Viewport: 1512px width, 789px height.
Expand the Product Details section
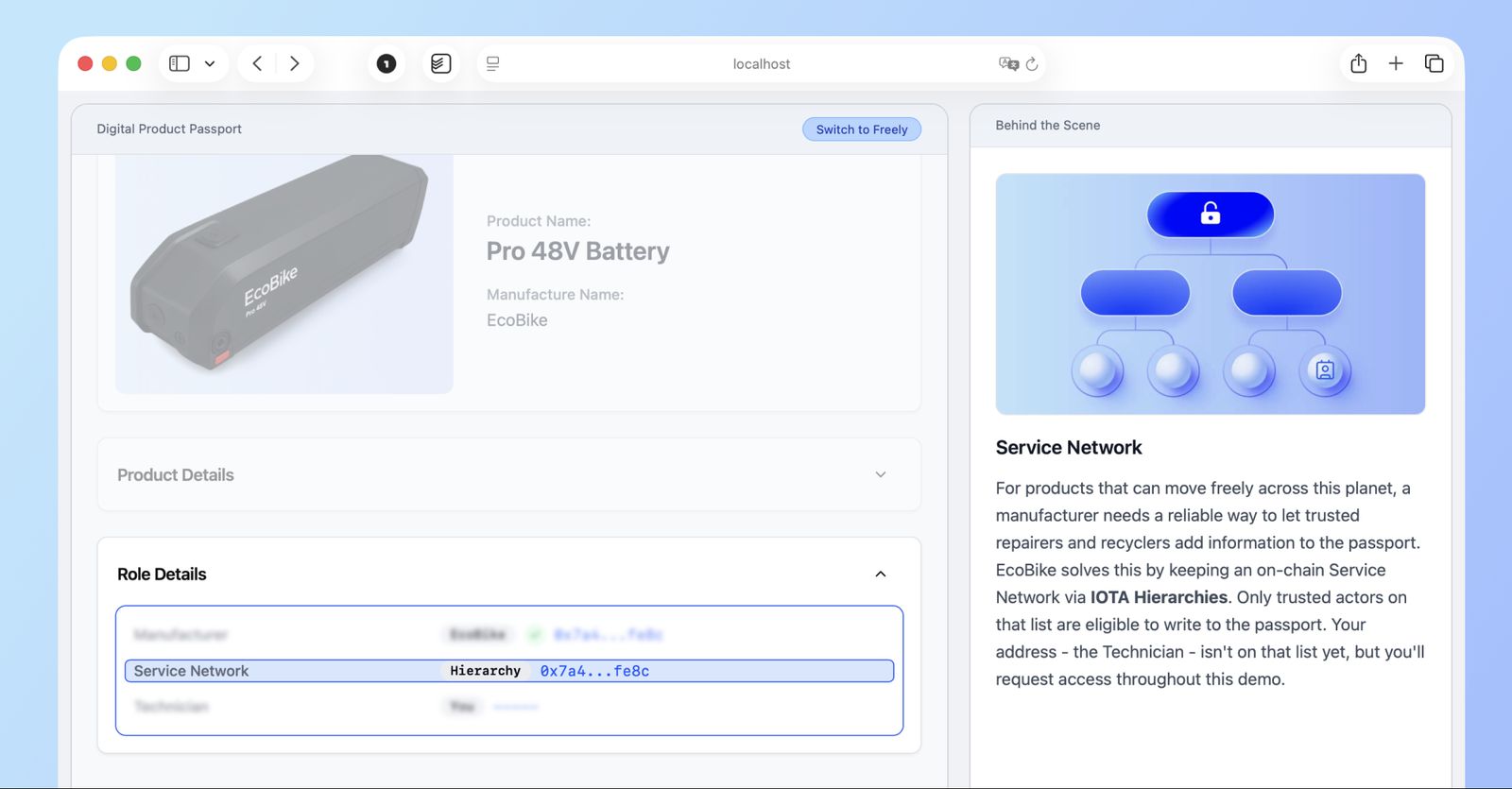tap(509, 474)
